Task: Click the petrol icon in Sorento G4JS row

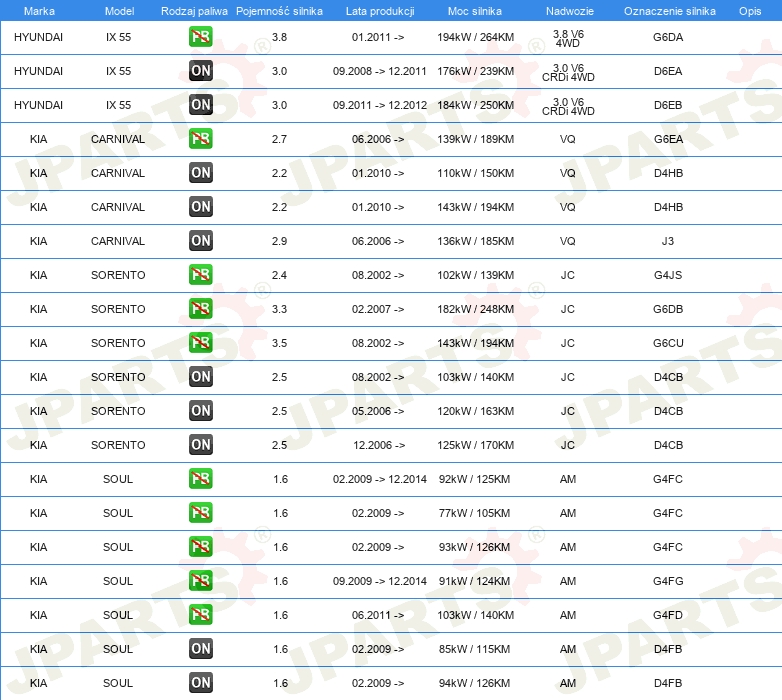Action: coord(200,275)
